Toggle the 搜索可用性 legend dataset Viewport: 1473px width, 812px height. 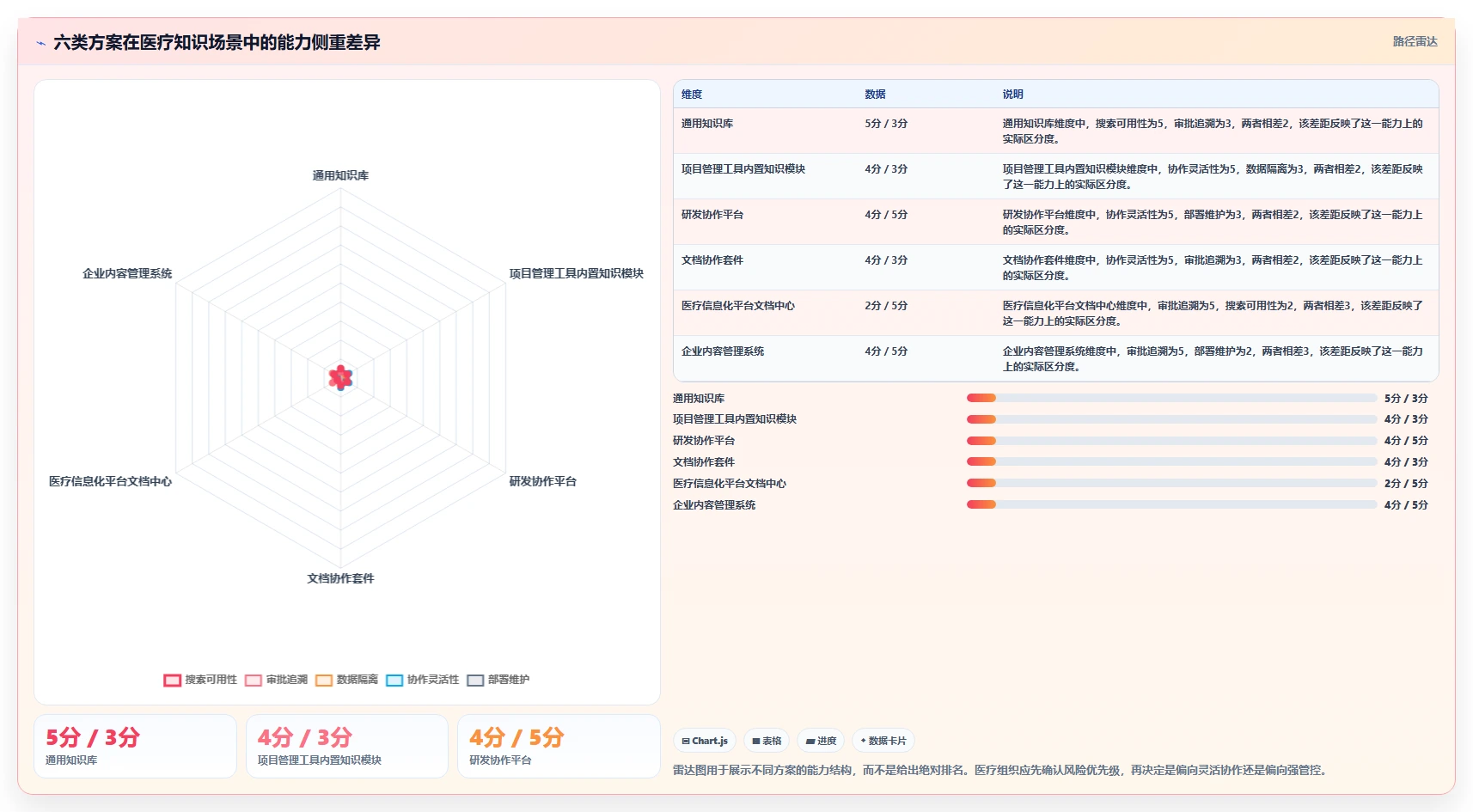(200, 680)
